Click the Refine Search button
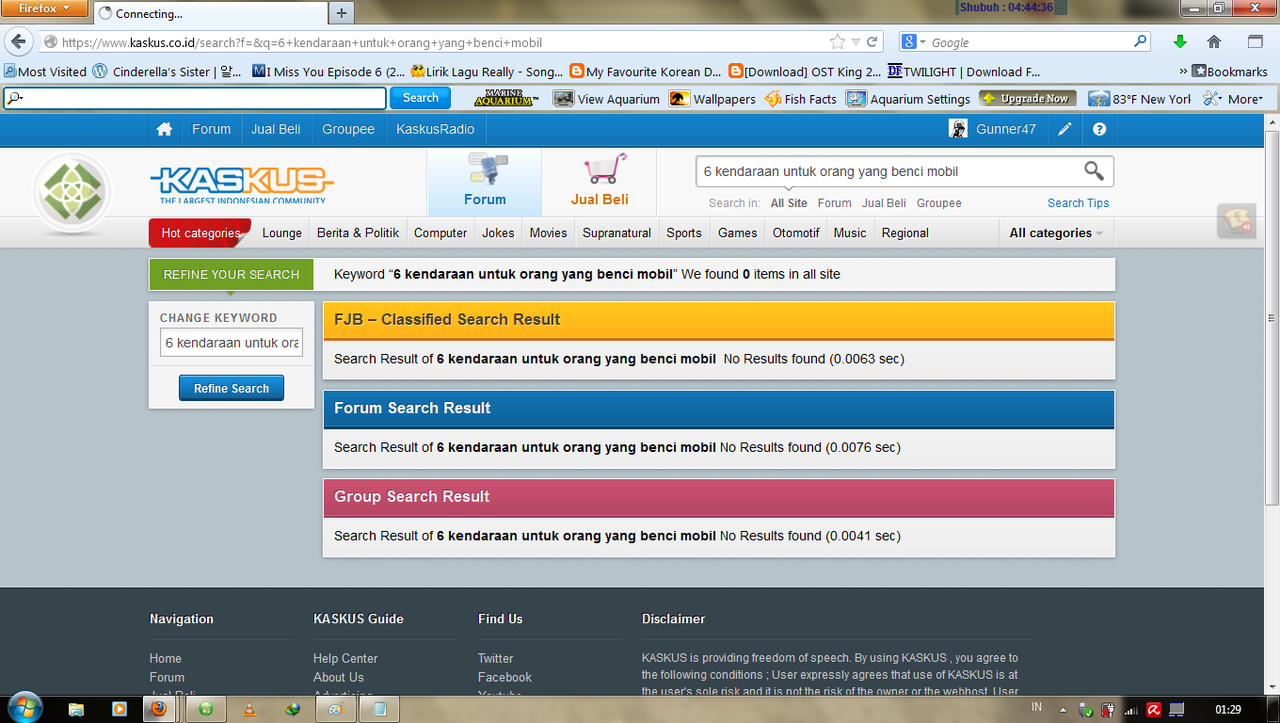1280x723 pixels. click(x=231, y=388)
